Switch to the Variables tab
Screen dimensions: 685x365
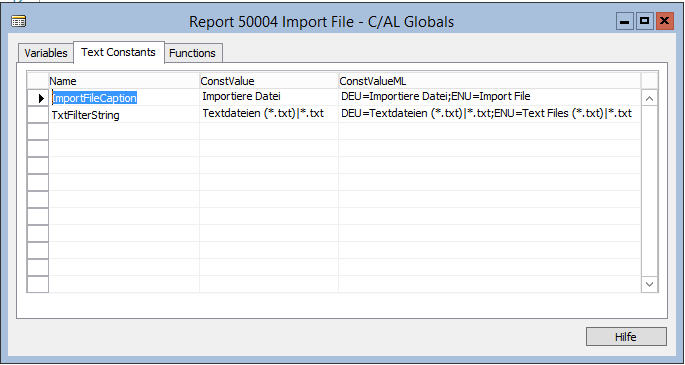[46, 53]
